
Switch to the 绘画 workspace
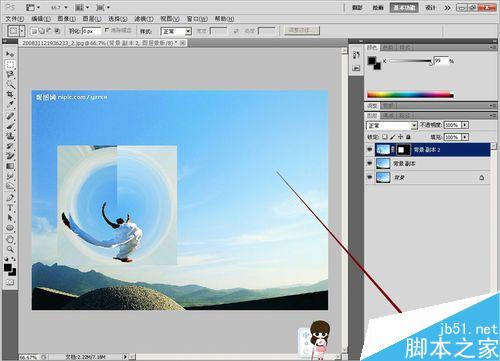coord(378,7)
